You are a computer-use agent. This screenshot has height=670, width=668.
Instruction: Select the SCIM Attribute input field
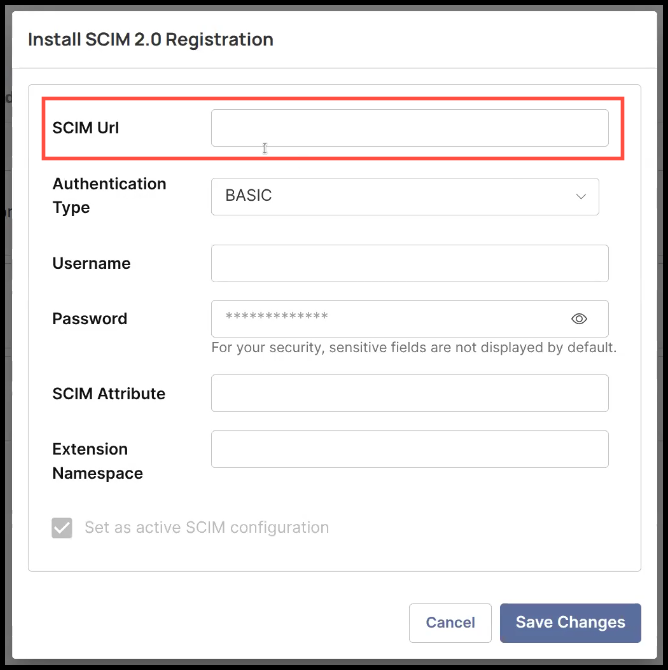tap(409, 393)
